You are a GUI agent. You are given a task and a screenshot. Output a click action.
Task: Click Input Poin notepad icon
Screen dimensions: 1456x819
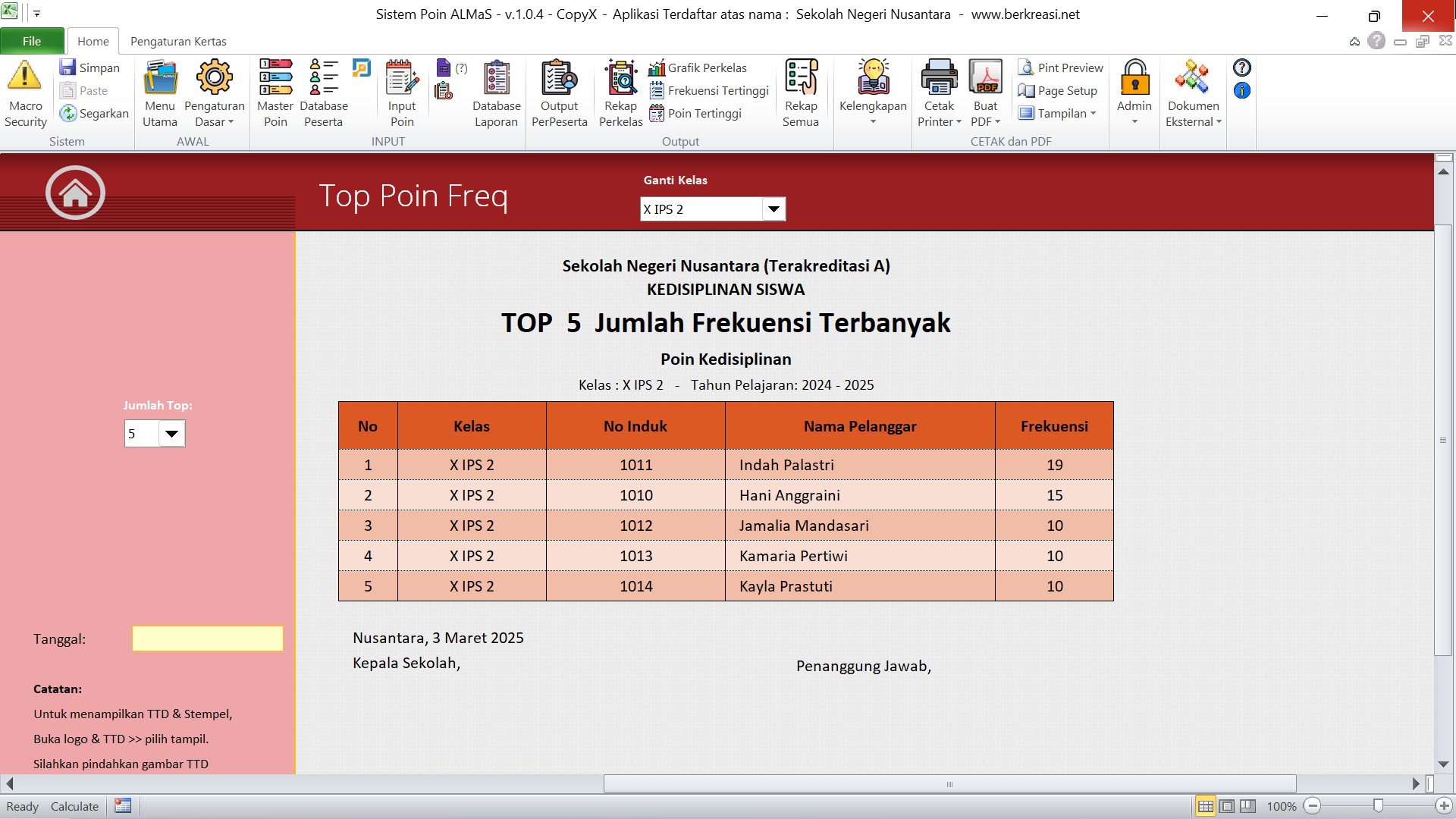(x=402, y=77)
